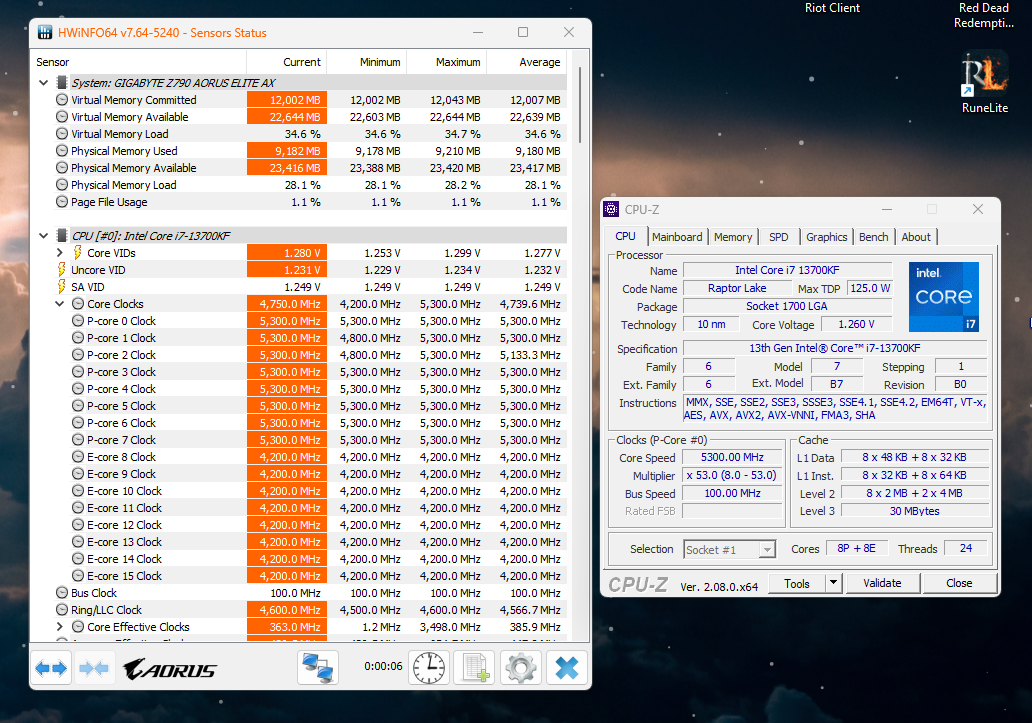1032x723 pixels.
Task: Click the Close button in CPU-Z
Action: [959, 583]
